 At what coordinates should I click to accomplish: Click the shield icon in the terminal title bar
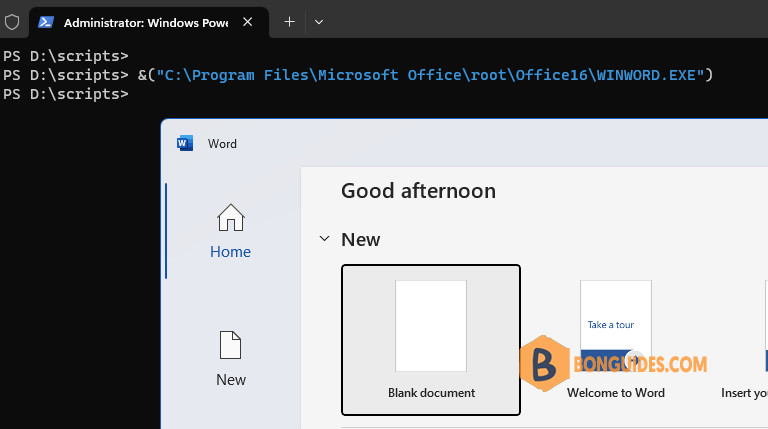tap(12, 22)
